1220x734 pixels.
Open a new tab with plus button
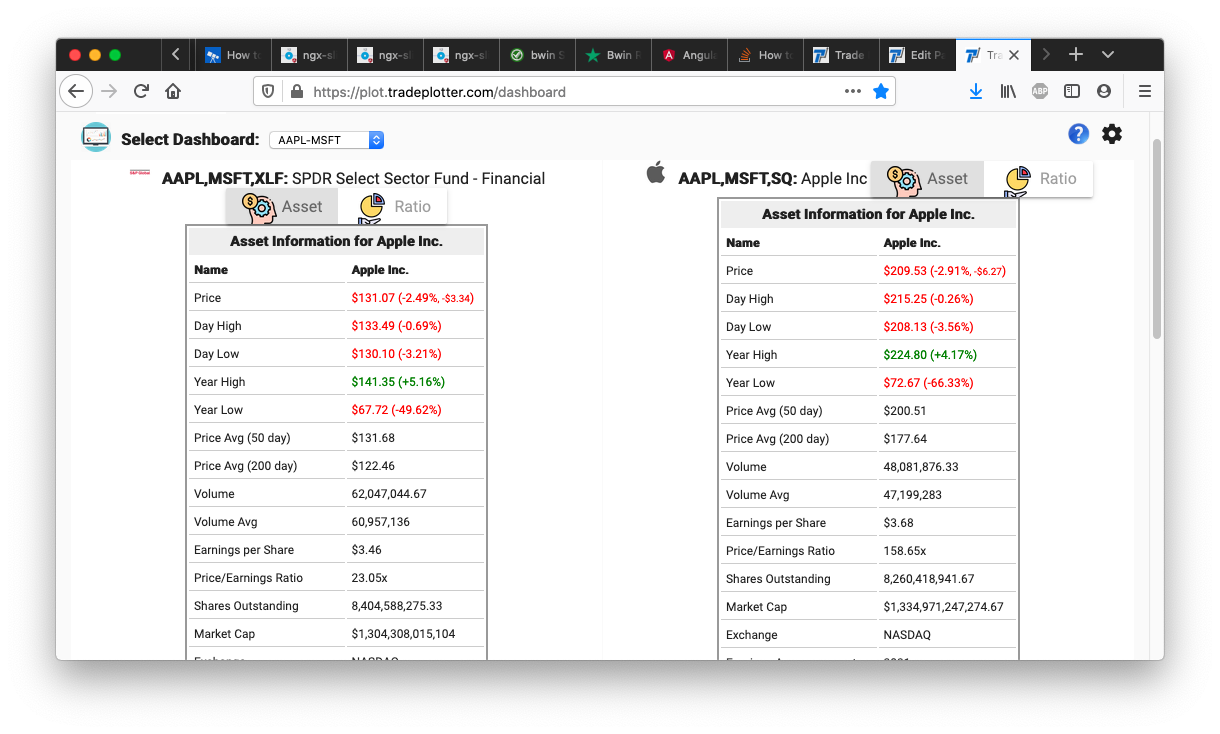(x=1076, y=55)
